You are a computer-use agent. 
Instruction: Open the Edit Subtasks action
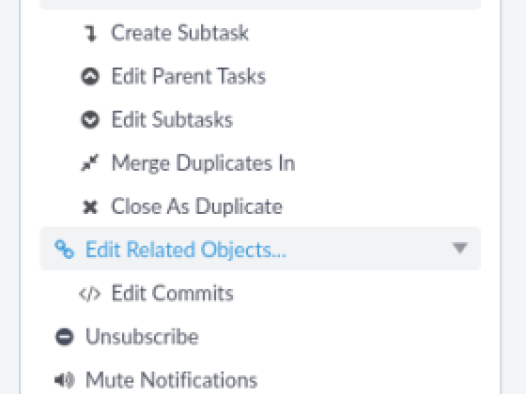172,119
